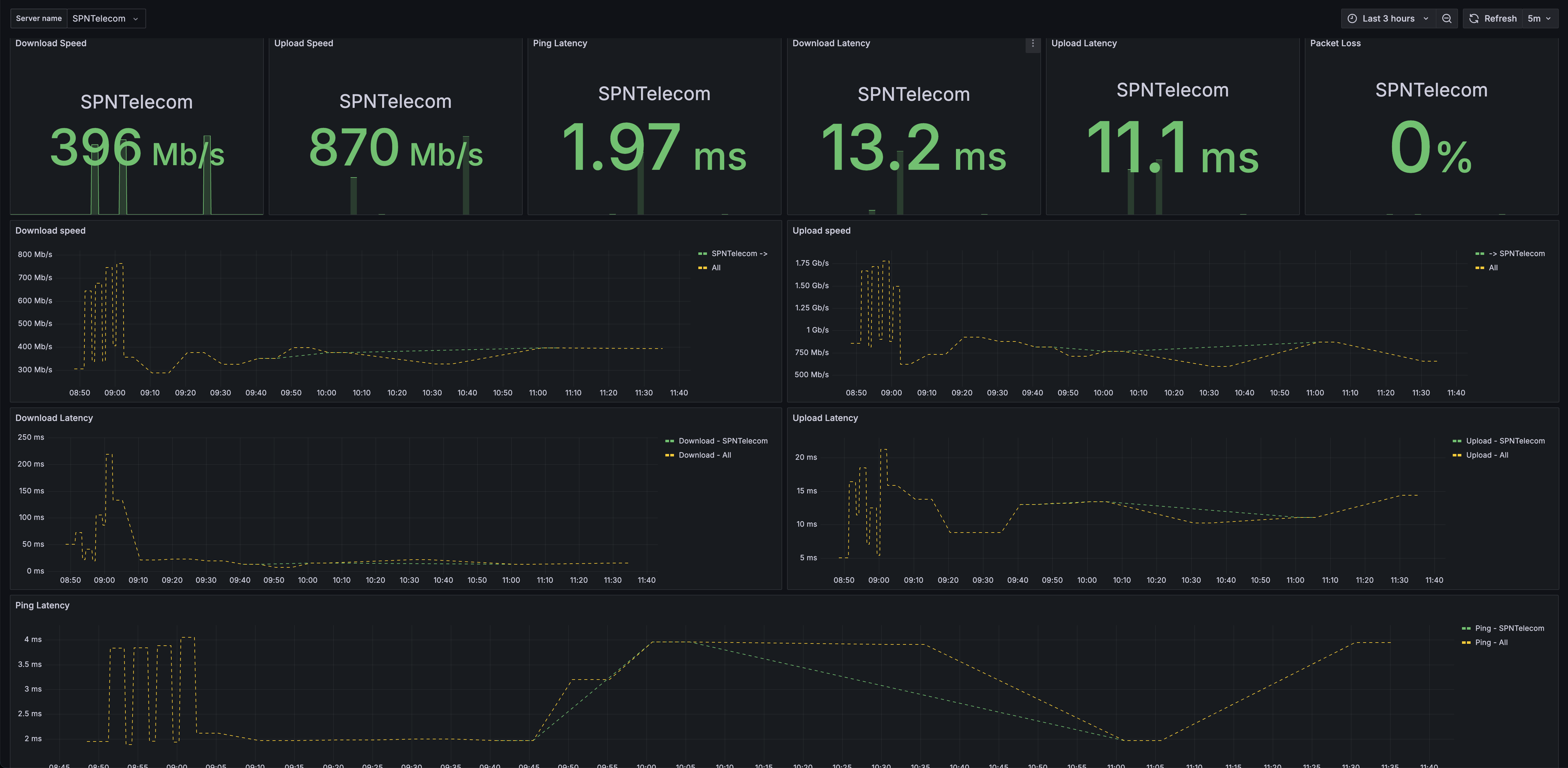Zoom out the time range
The image size is (1568, 768).
point(1446,18)
